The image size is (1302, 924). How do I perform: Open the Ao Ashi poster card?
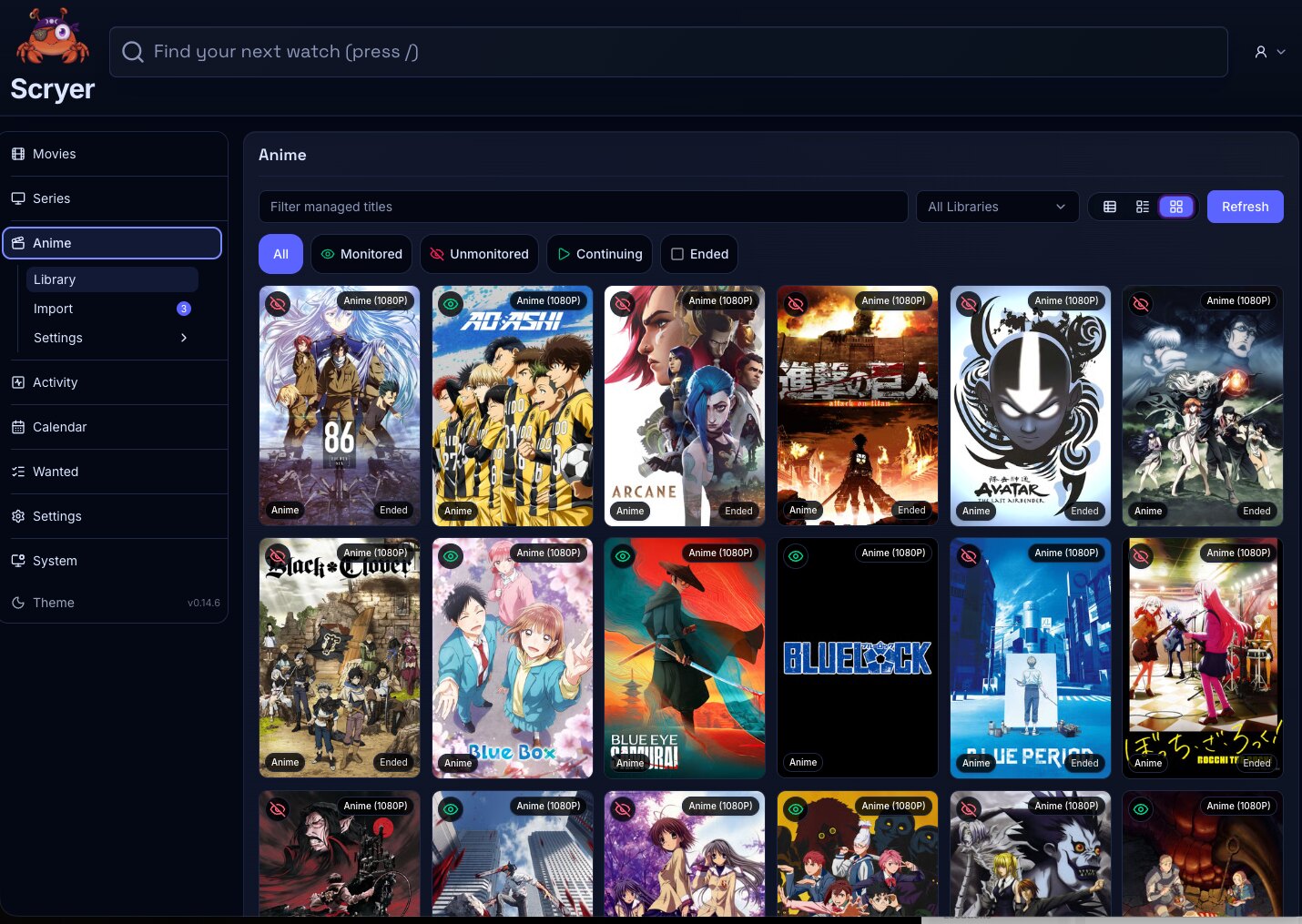[x=513, y=406]
